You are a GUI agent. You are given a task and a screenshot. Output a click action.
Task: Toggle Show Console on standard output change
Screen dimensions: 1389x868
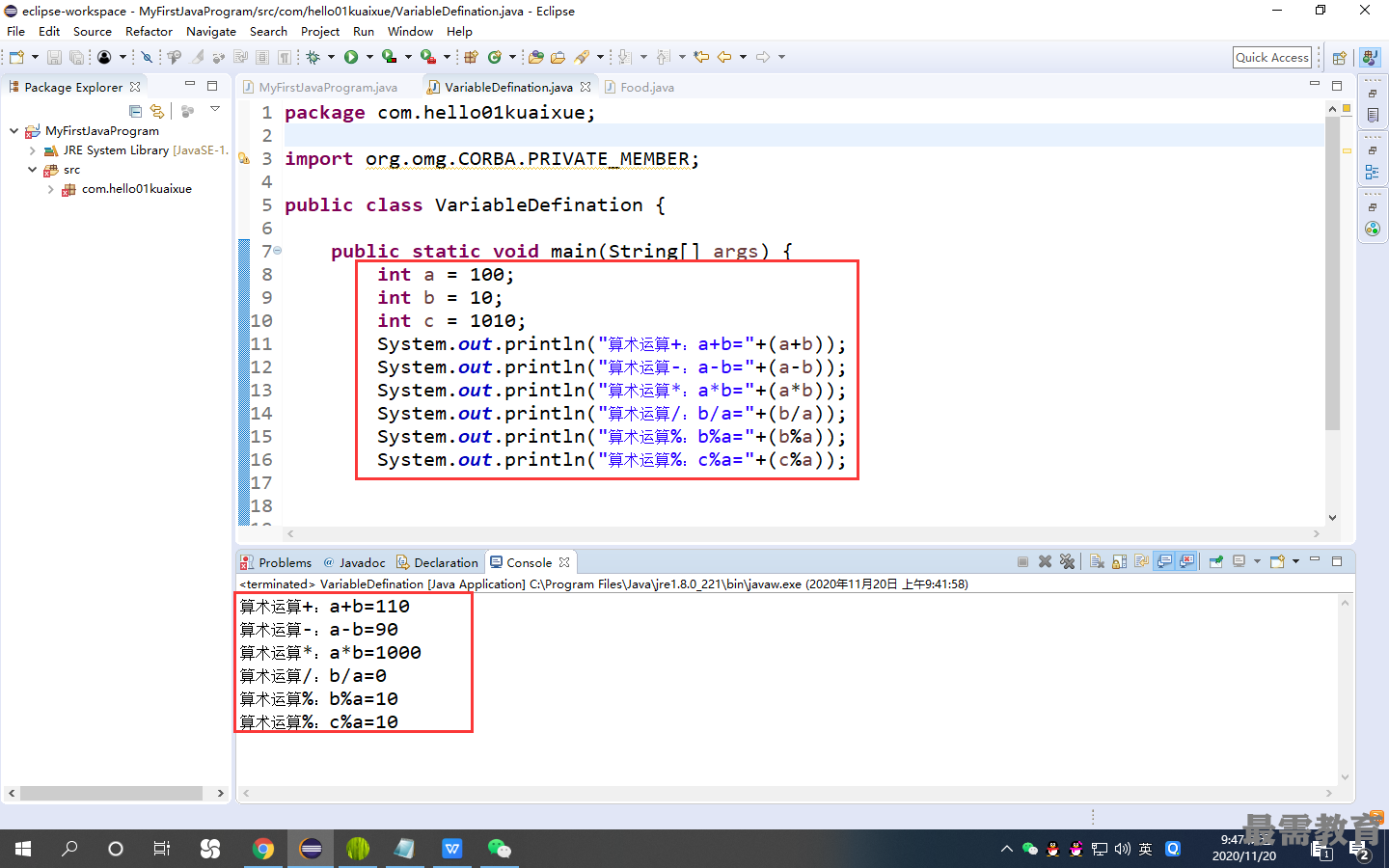(x=1164, y=561)
